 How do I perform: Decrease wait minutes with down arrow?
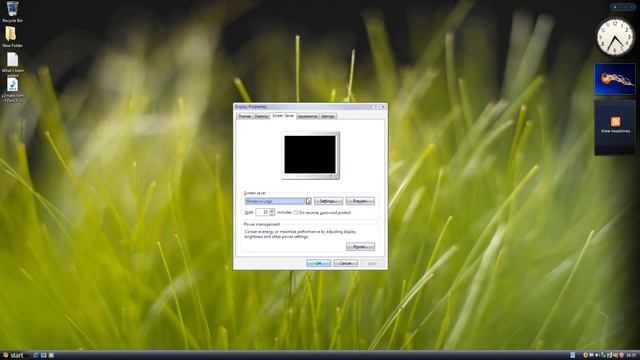(x=272, y=214)
